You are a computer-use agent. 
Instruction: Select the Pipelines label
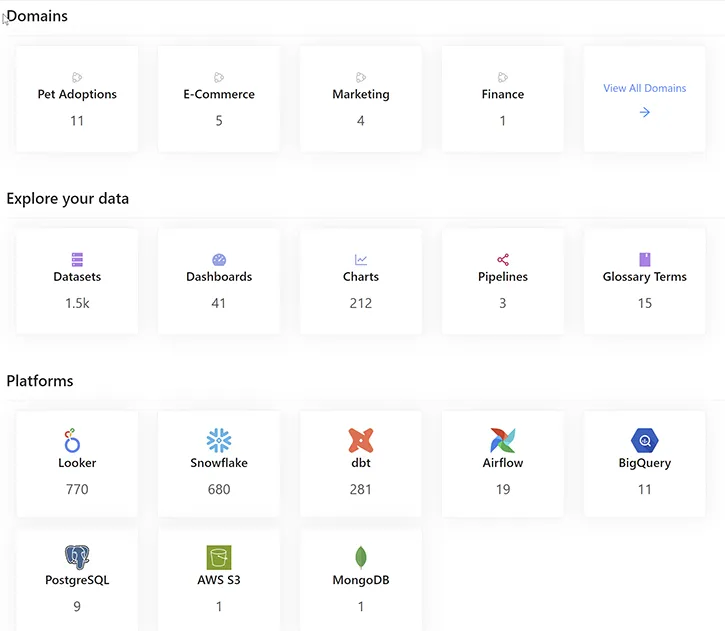click(x=503, y=276)
